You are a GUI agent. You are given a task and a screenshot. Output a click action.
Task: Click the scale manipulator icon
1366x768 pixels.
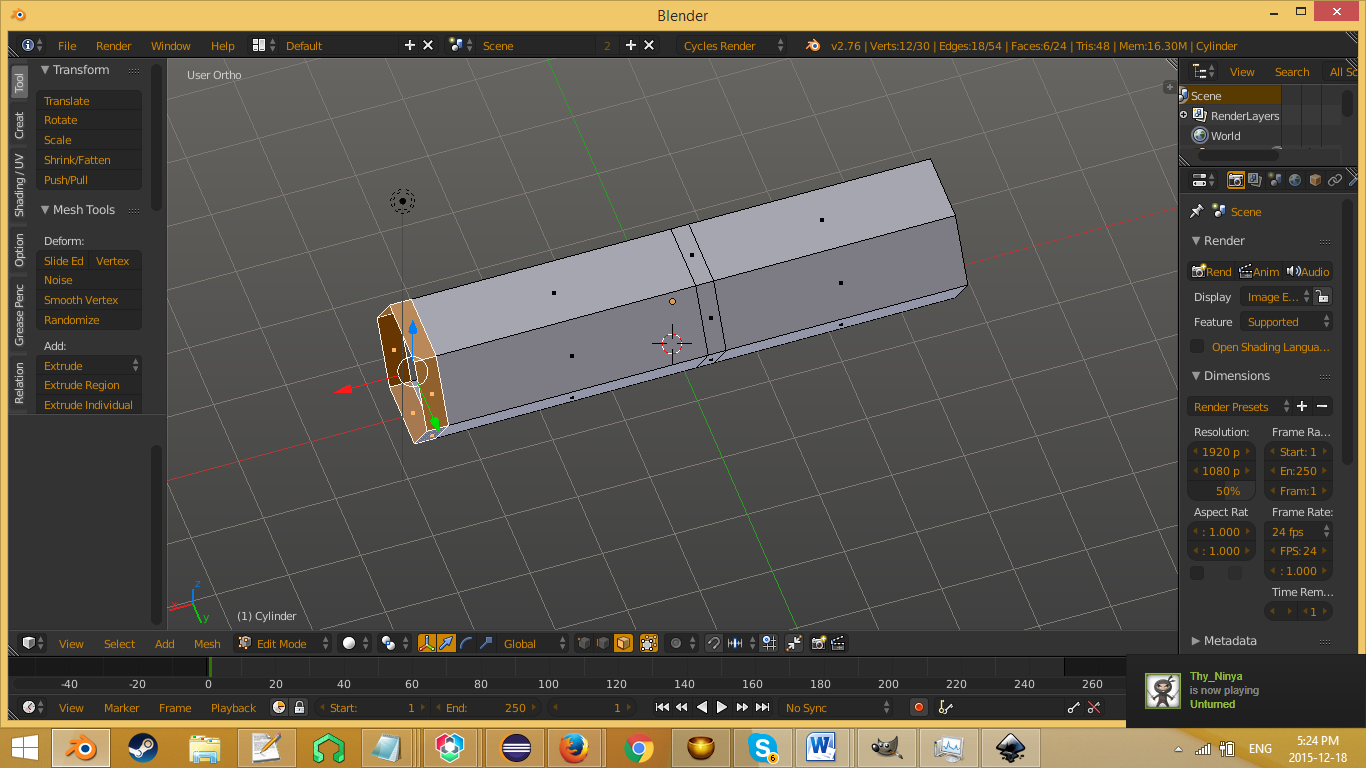click(487, 643)
